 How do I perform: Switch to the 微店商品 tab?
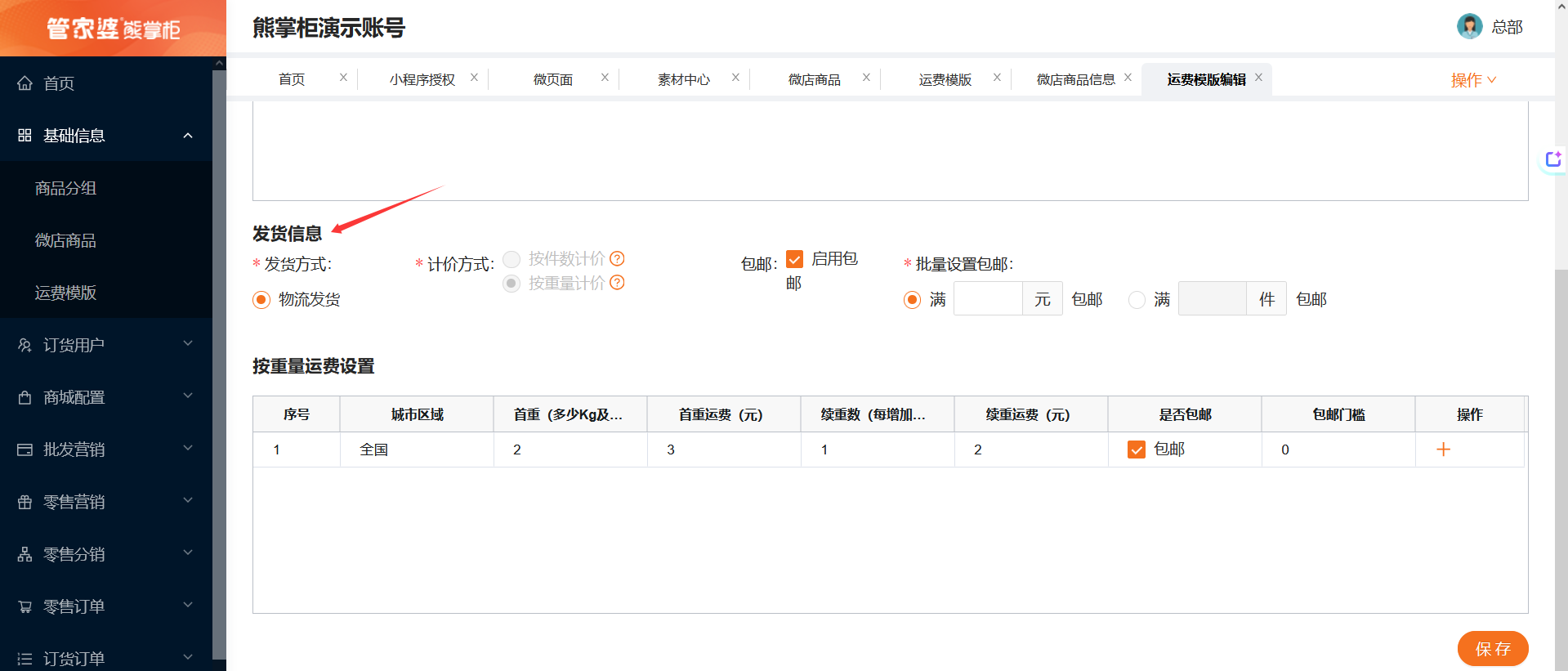click(x=815, y=79)
